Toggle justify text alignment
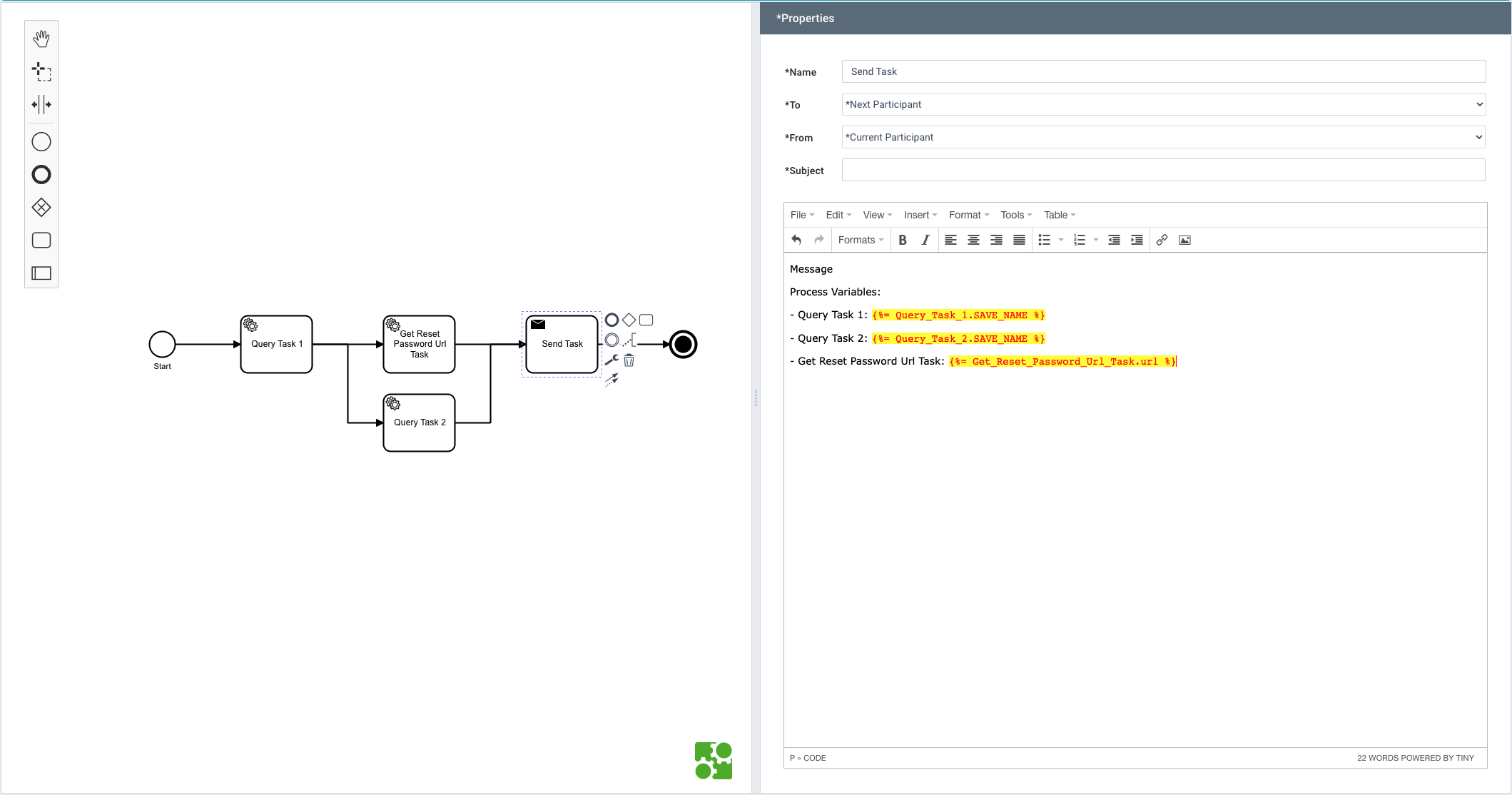 point(1019,240)
